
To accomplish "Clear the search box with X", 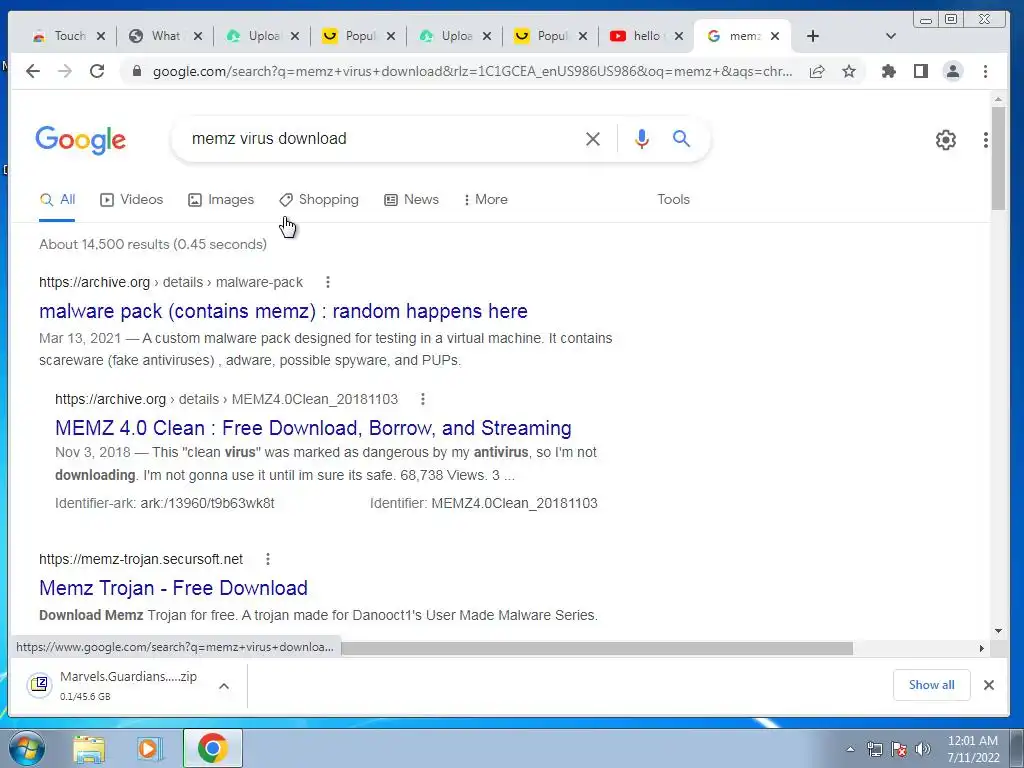I will [x=592, y=139].
